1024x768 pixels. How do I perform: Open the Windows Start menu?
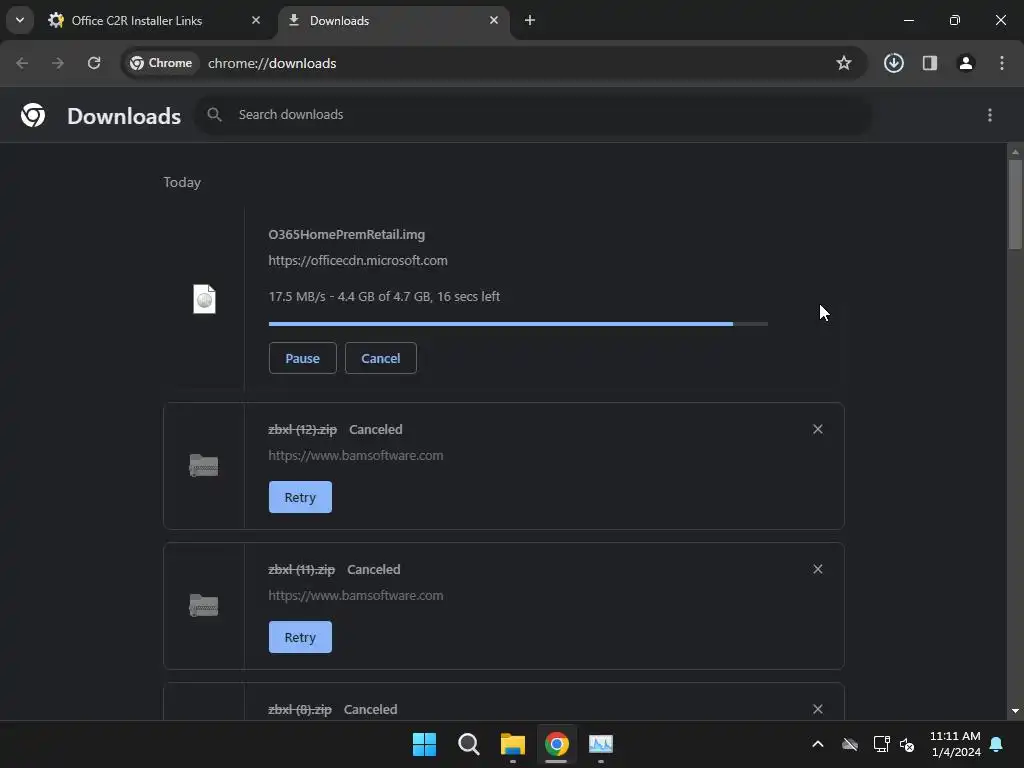pyautogui.click(x=424, y=744)
